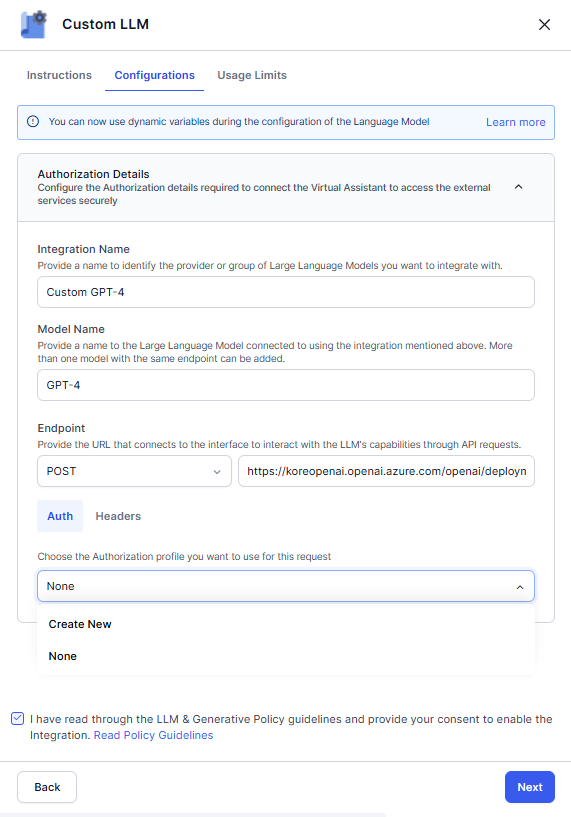
Task: Open Read Policy Guidelines link
Action: (154, 735)
